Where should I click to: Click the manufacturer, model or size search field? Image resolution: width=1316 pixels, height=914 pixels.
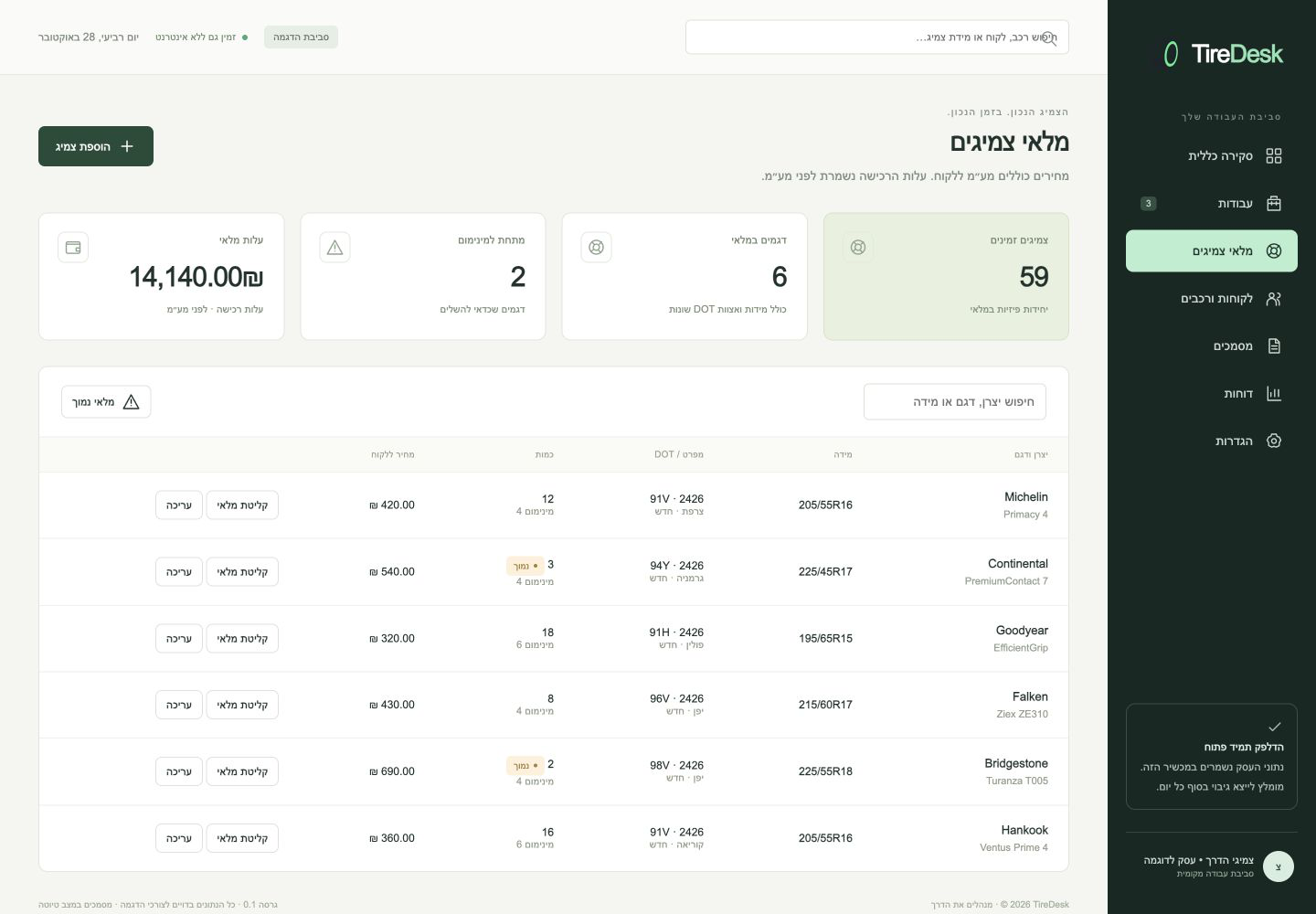955,401
